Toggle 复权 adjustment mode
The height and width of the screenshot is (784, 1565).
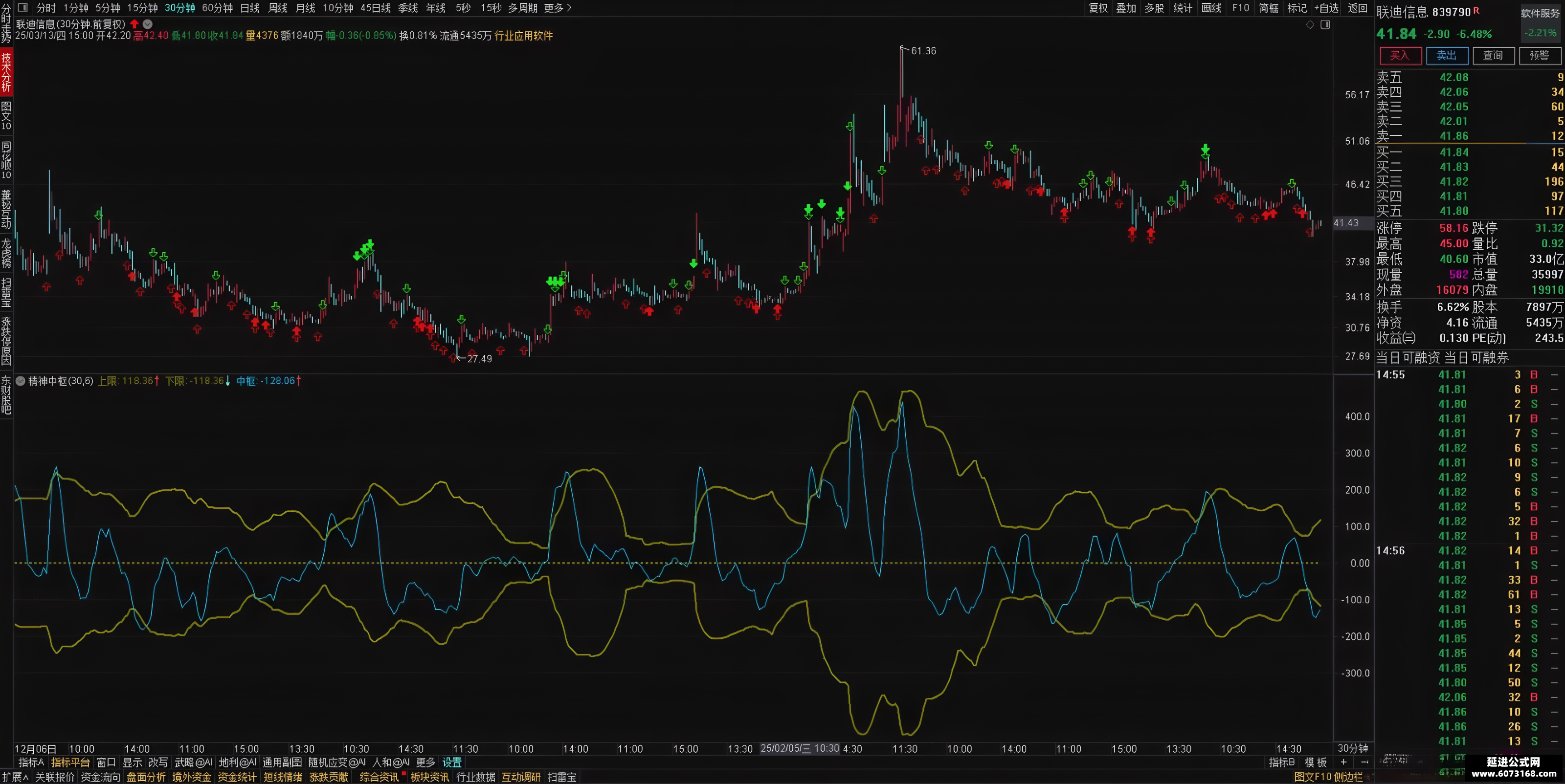[1098, 8]
